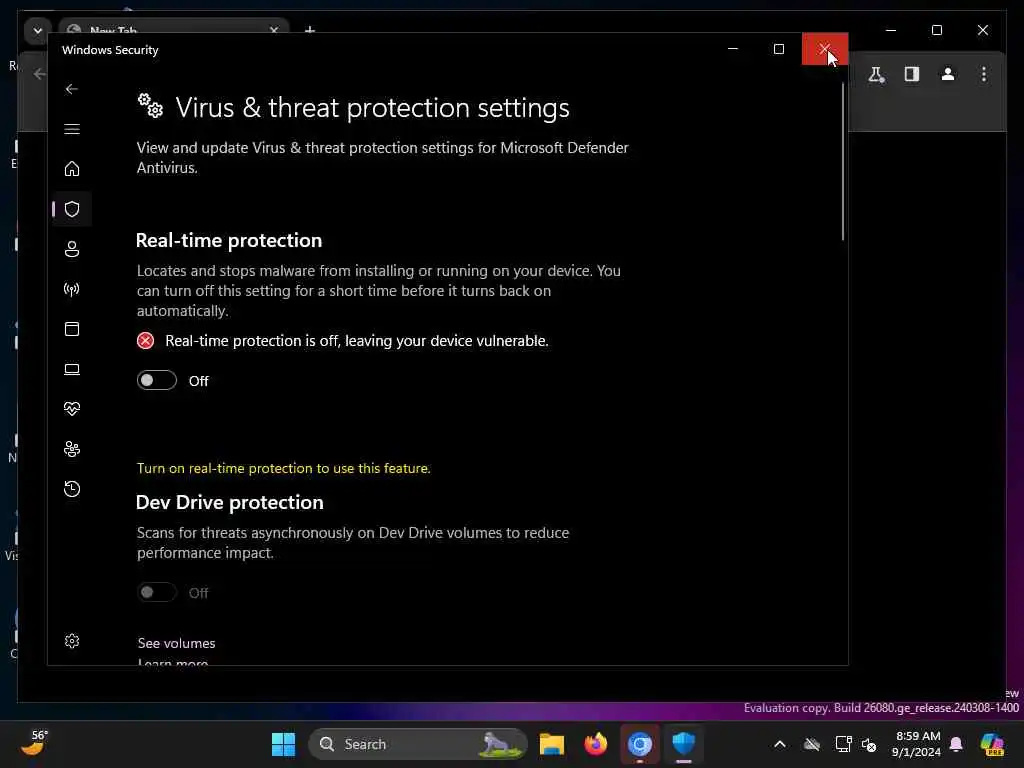This screenshot has height=768, width=1024.
Task: Click the See volumes link
Action: [176, 643]
